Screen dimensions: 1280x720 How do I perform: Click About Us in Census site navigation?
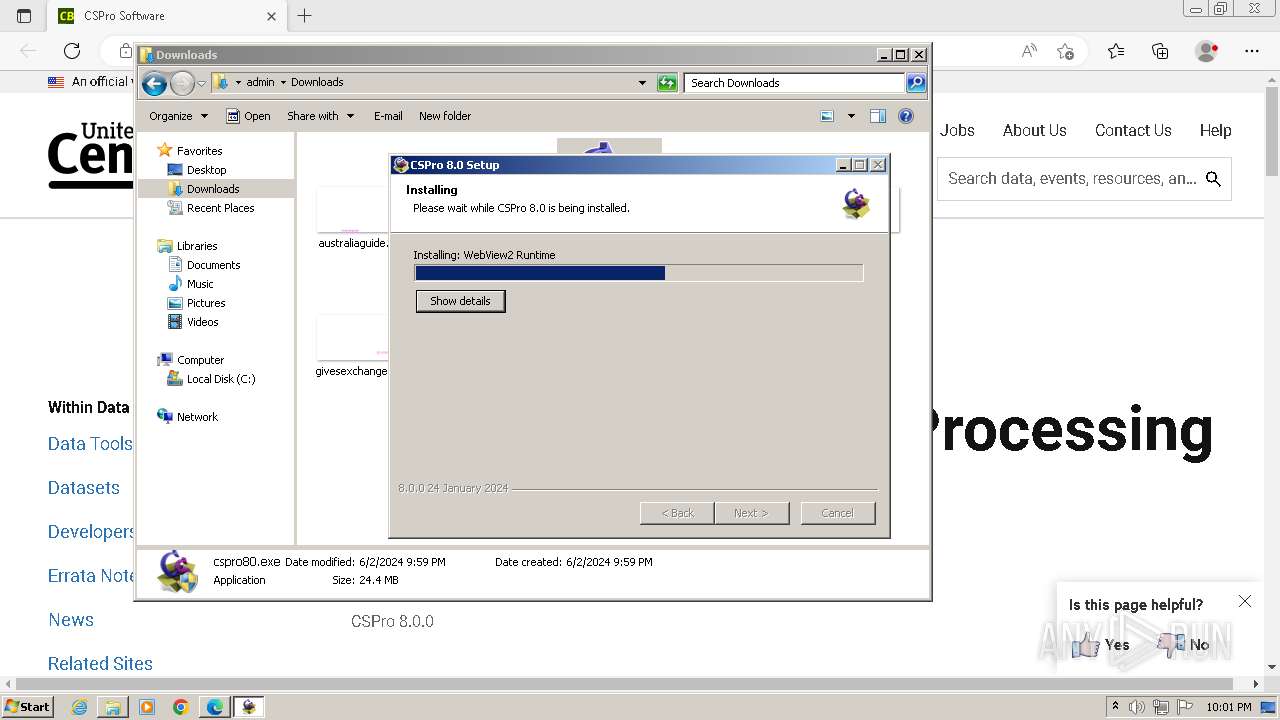[x=1034, y=130]
